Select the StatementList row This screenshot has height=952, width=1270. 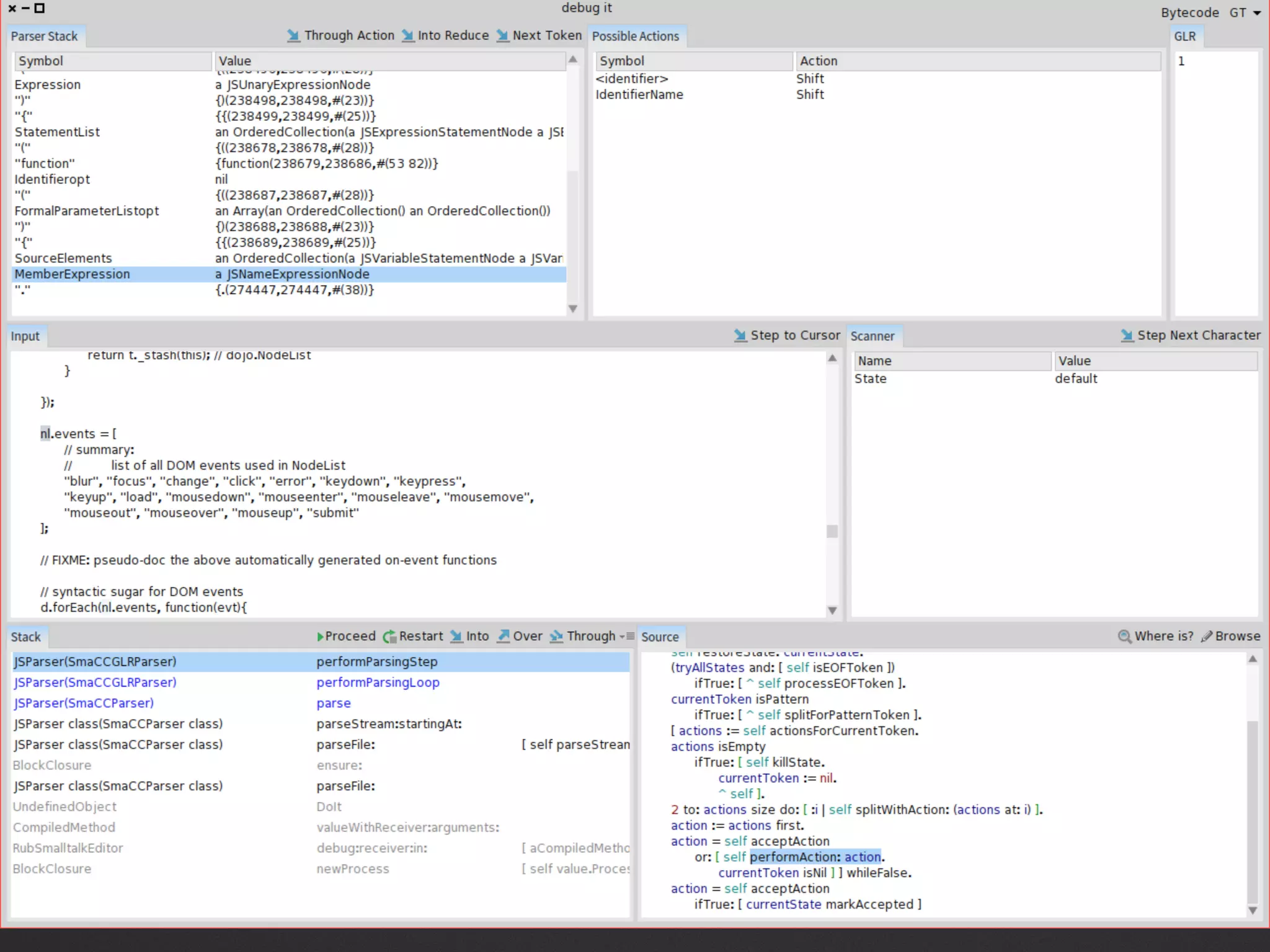pyautogui.click(x=289, y=132)
